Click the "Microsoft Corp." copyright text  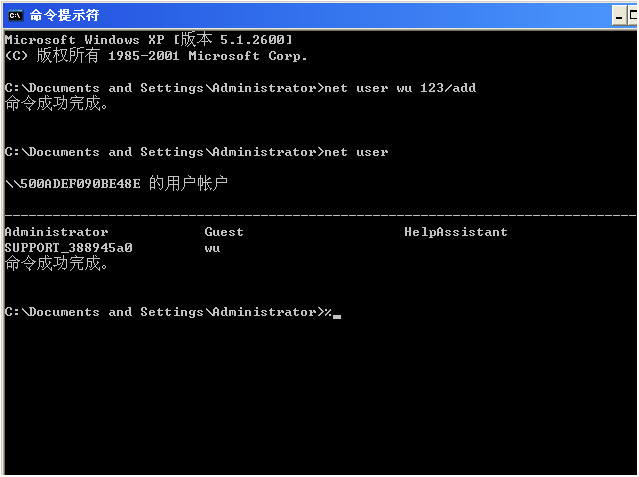click(252, 56)
